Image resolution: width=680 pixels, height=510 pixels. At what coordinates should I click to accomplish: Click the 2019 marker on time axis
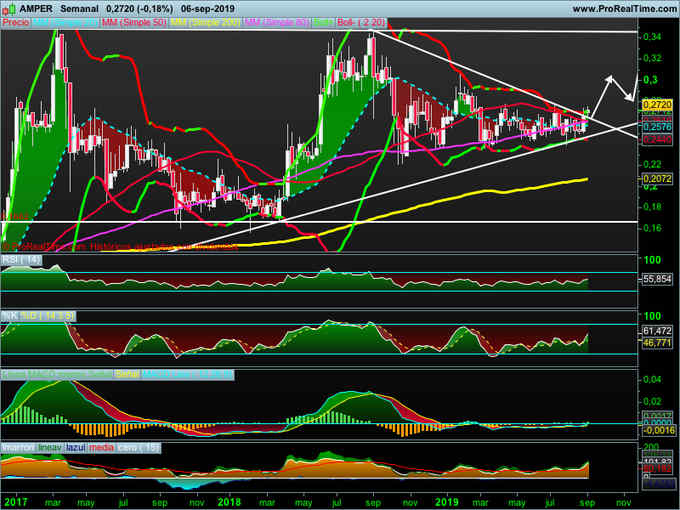447,502
